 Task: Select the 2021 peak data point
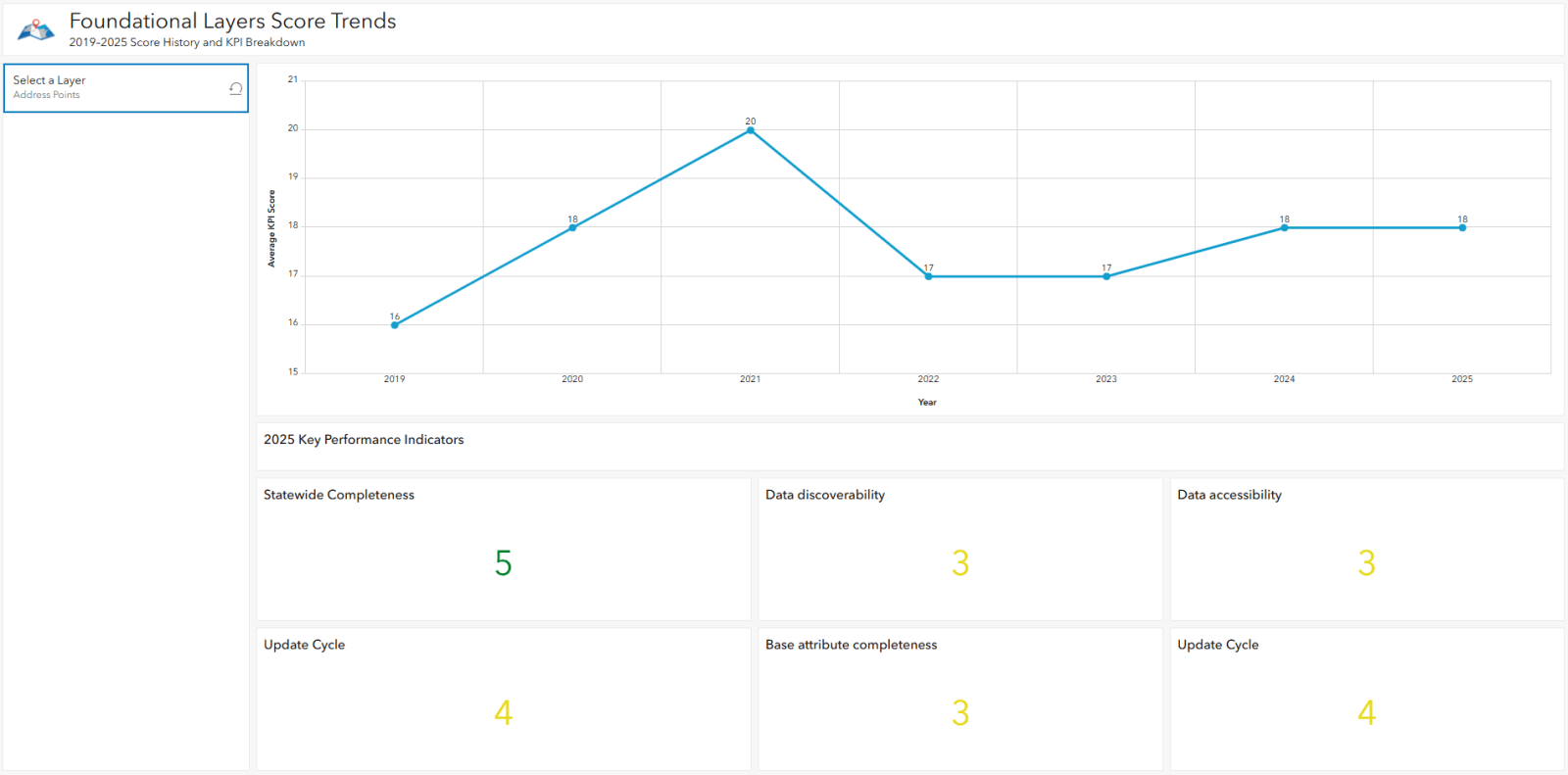click(751, 130)
